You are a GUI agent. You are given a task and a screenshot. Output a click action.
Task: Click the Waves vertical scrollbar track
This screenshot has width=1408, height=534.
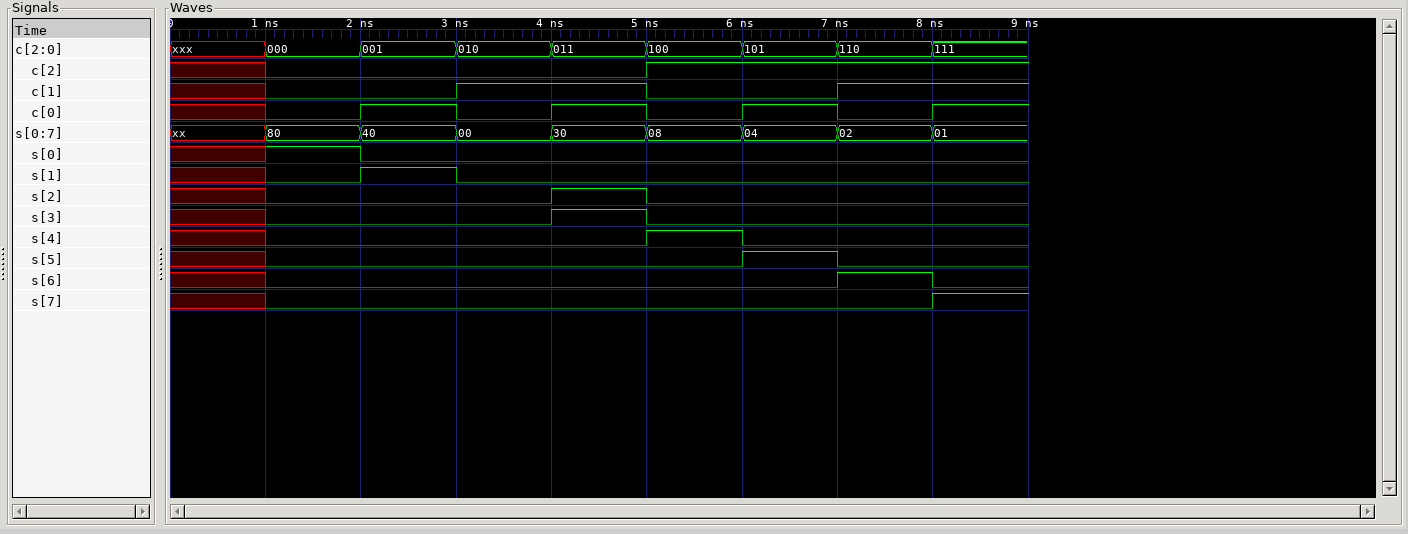click(1389, 257)
